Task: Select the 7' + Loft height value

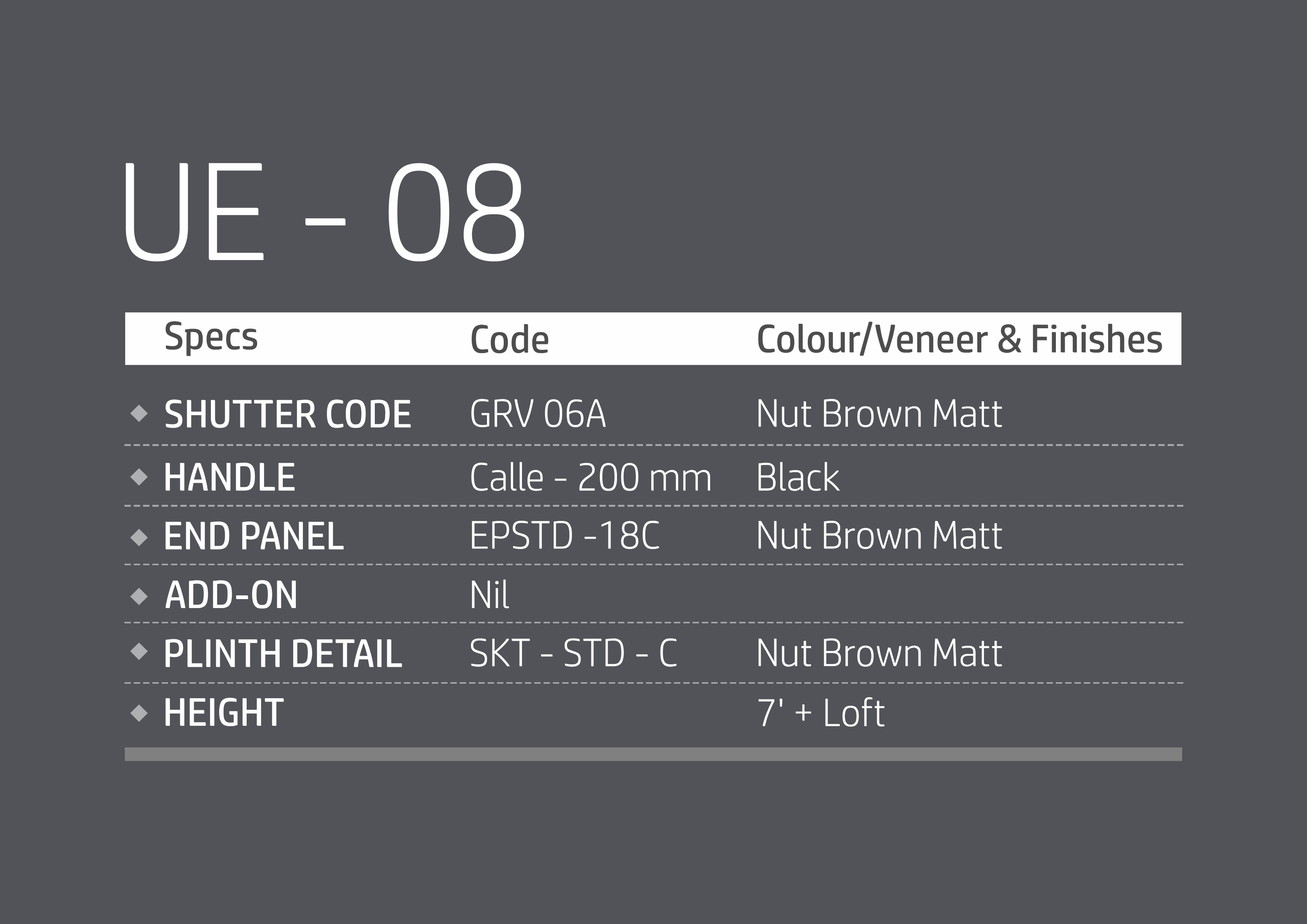Action: 820,713
